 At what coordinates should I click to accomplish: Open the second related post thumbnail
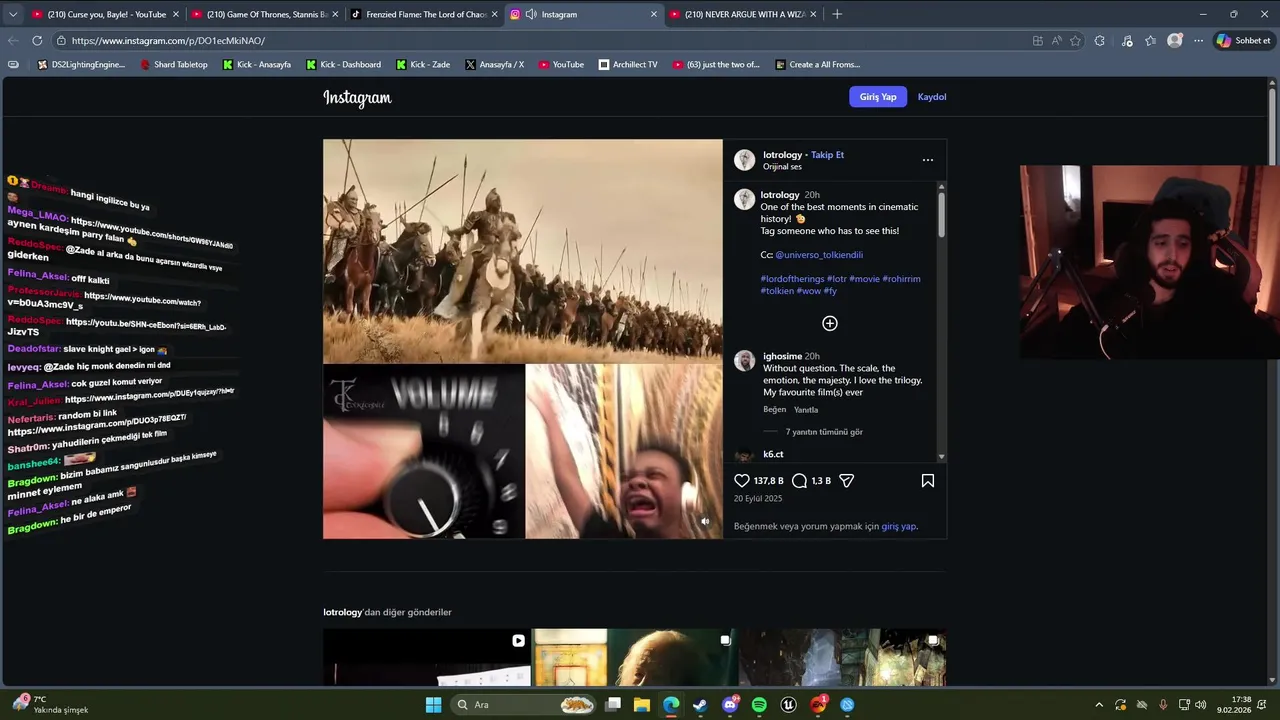pyautogui.click(x=635, y=657)
